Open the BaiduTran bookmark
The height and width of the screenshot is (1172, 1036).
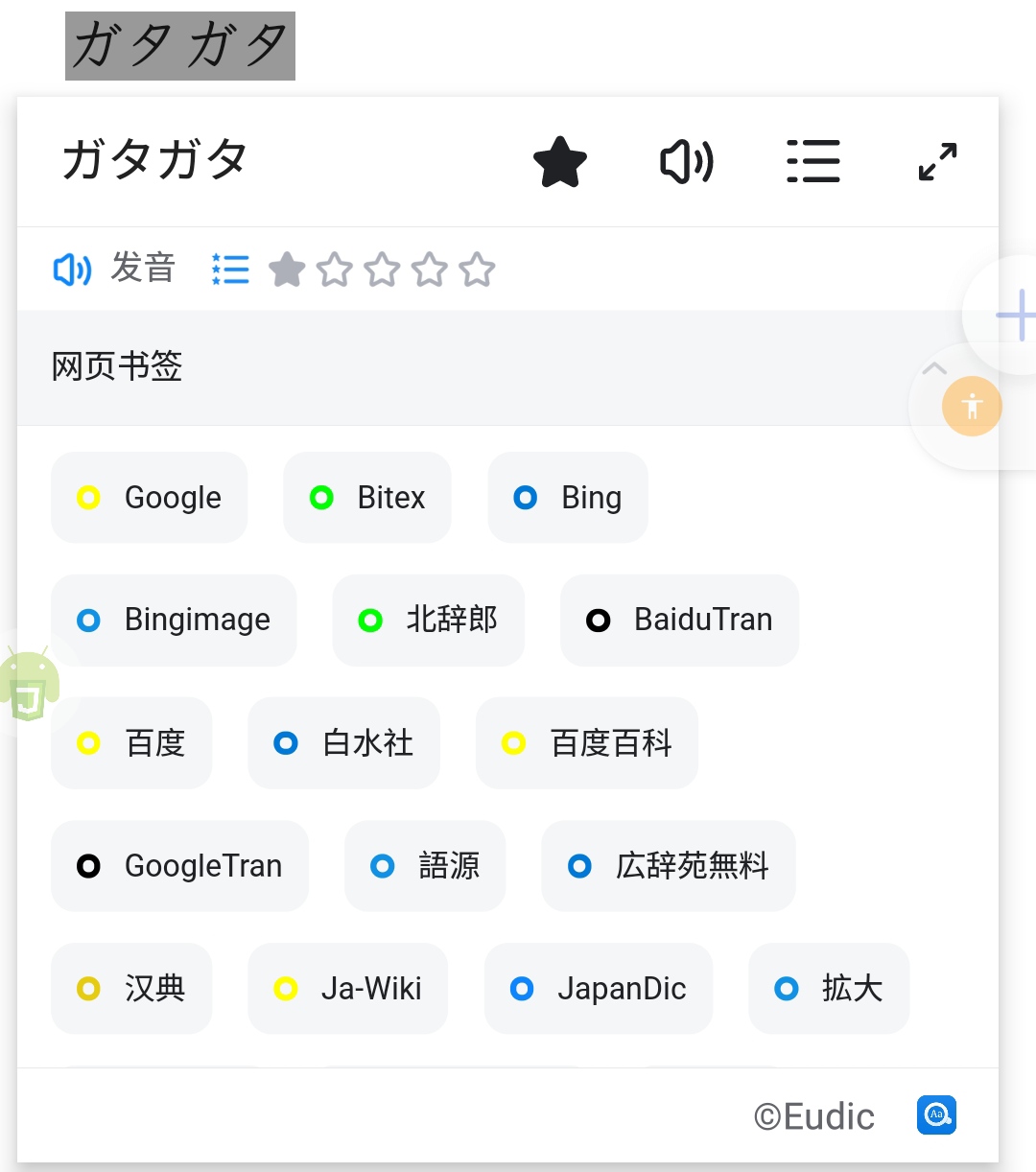coord(679,621)
